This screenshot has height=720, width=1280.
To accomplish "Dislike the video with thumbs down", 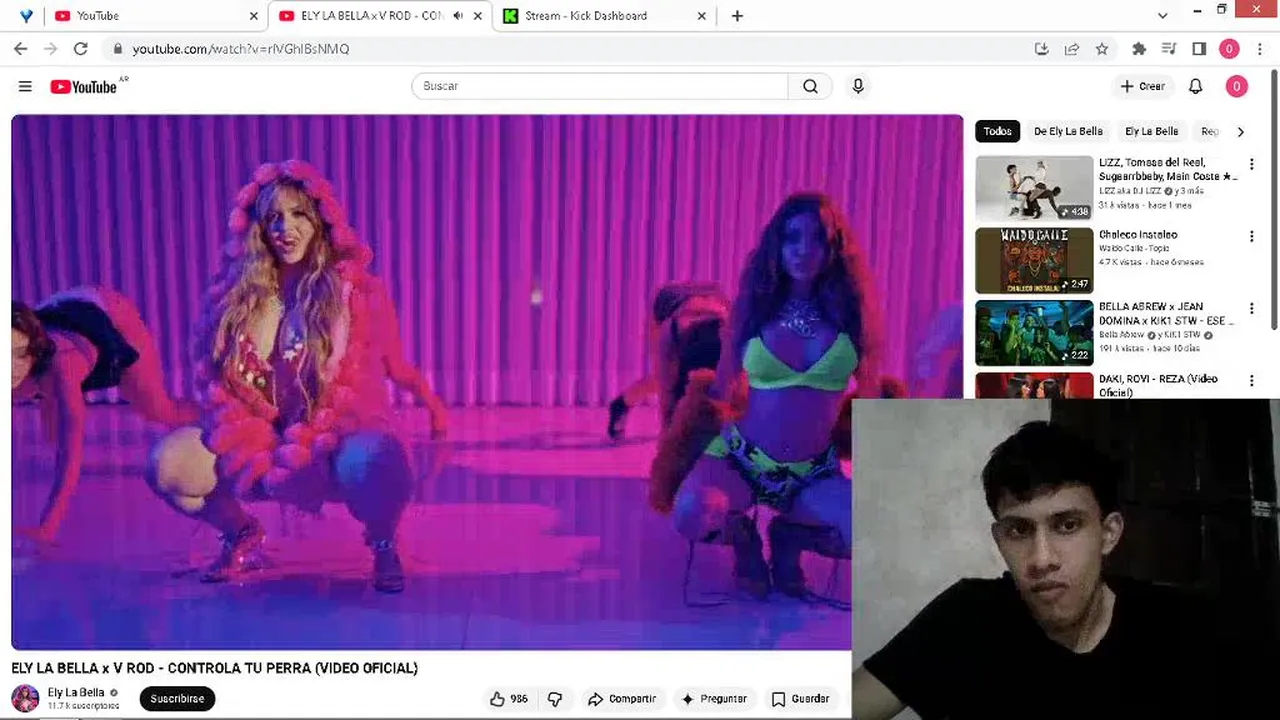I will click(555, 699).
